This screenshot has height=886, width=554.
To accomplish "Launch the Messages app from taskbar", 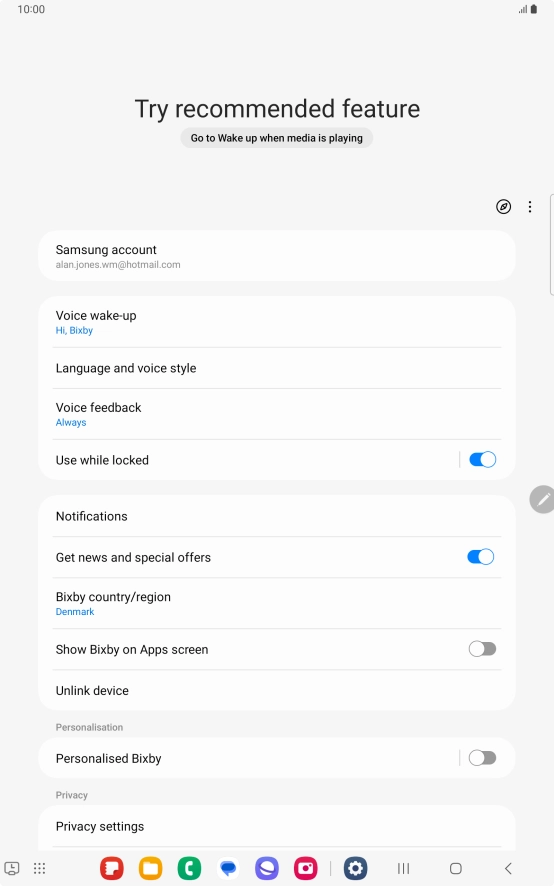I will (x=228, y=868).
